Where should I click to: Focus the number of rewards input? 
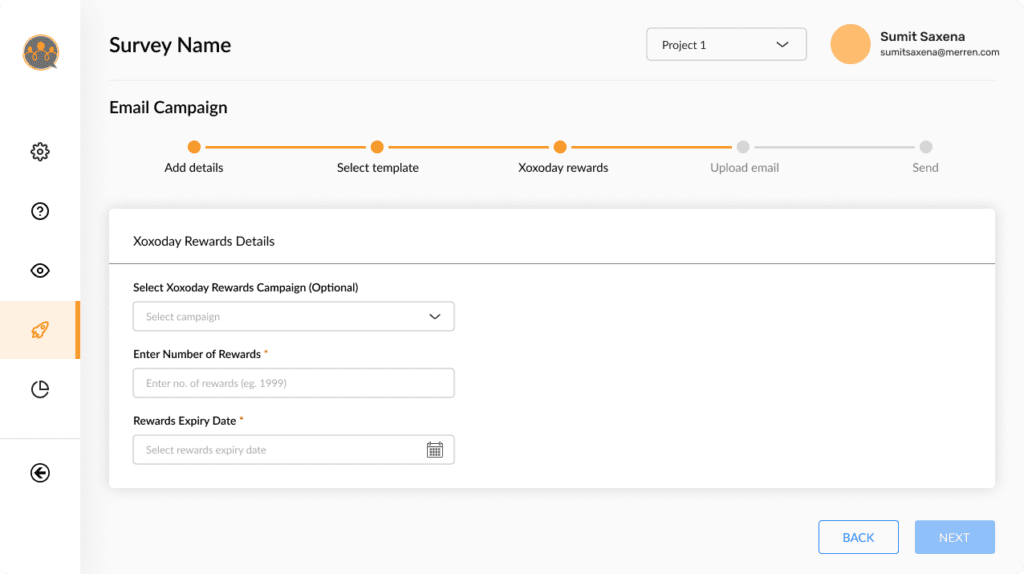293,383
